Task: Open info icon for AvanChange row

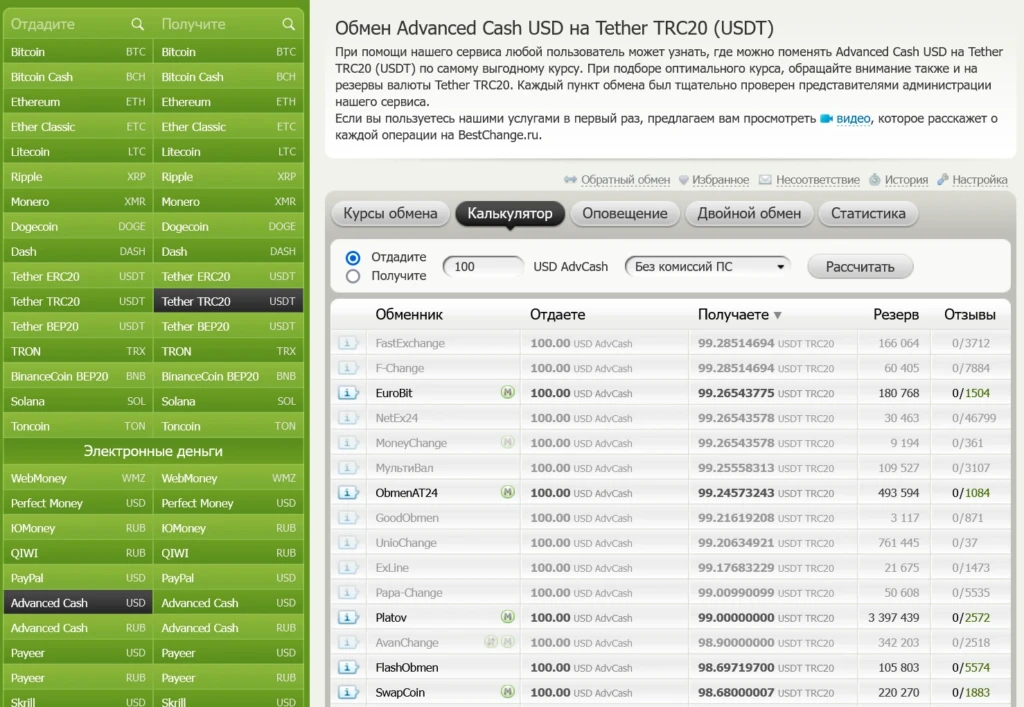Action: pos(348,642)
